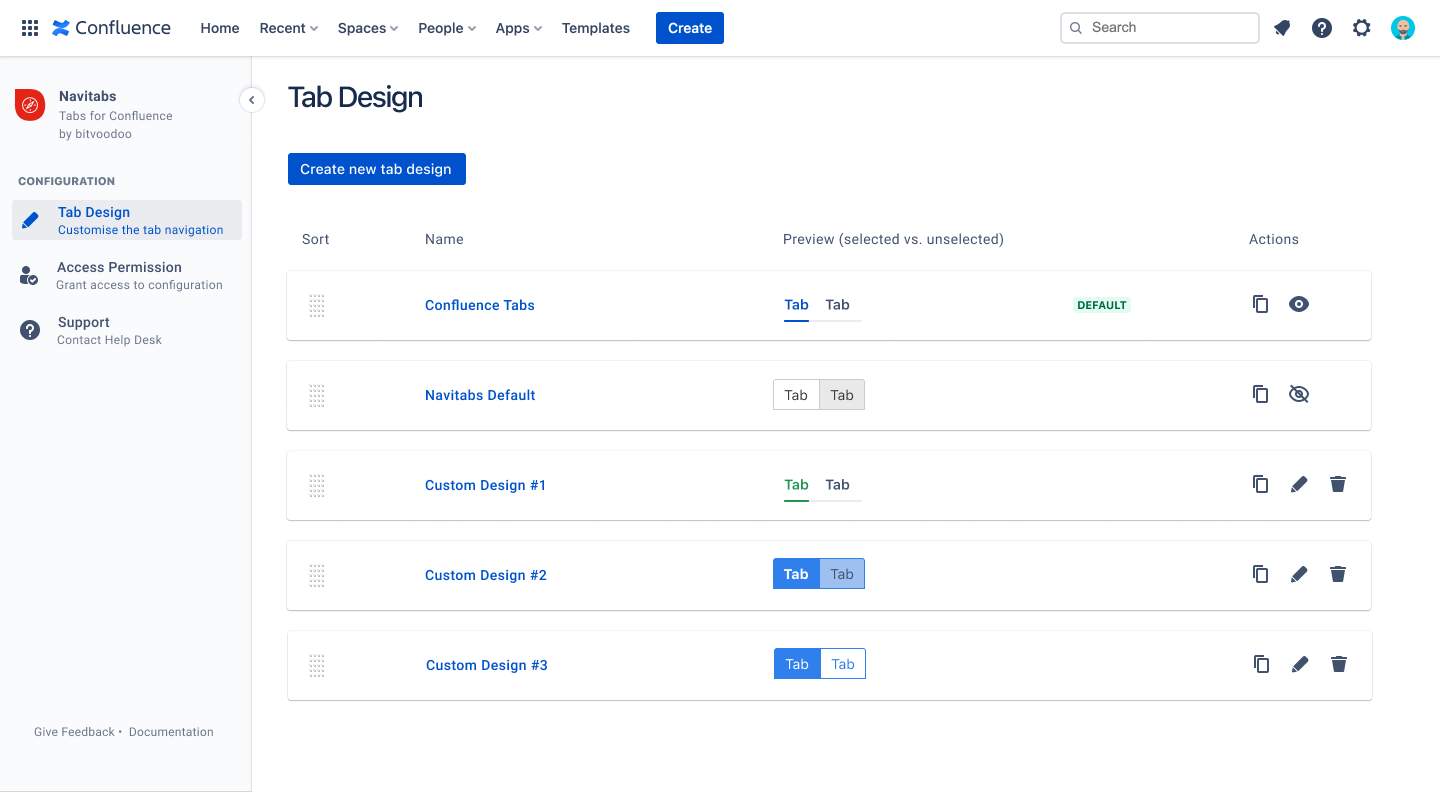Edit Custom Design #1 with pencil icon

point(1299,484)
